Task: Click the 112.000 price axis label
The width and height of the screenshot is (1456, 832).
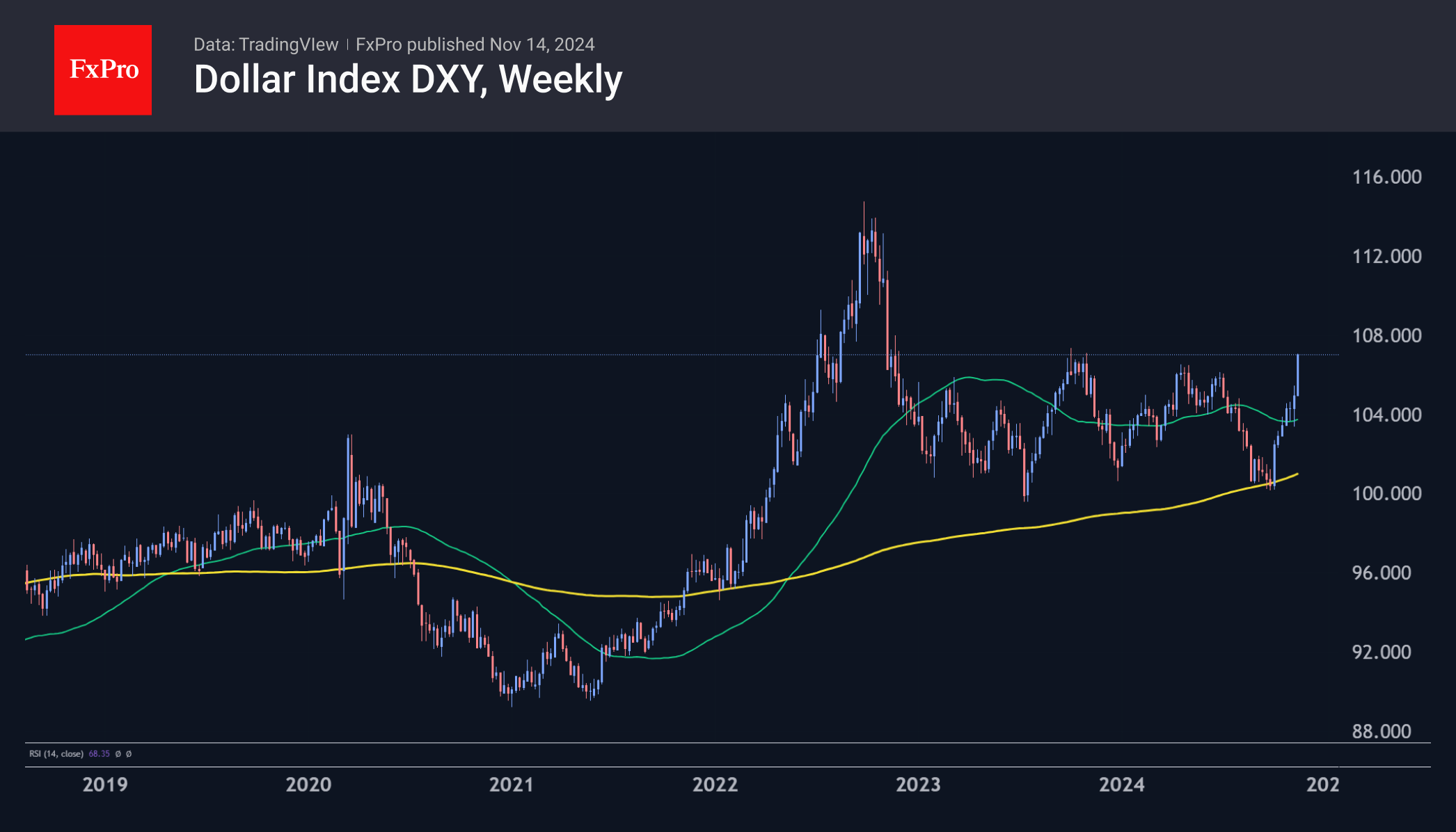Action: coord(1386,256)
